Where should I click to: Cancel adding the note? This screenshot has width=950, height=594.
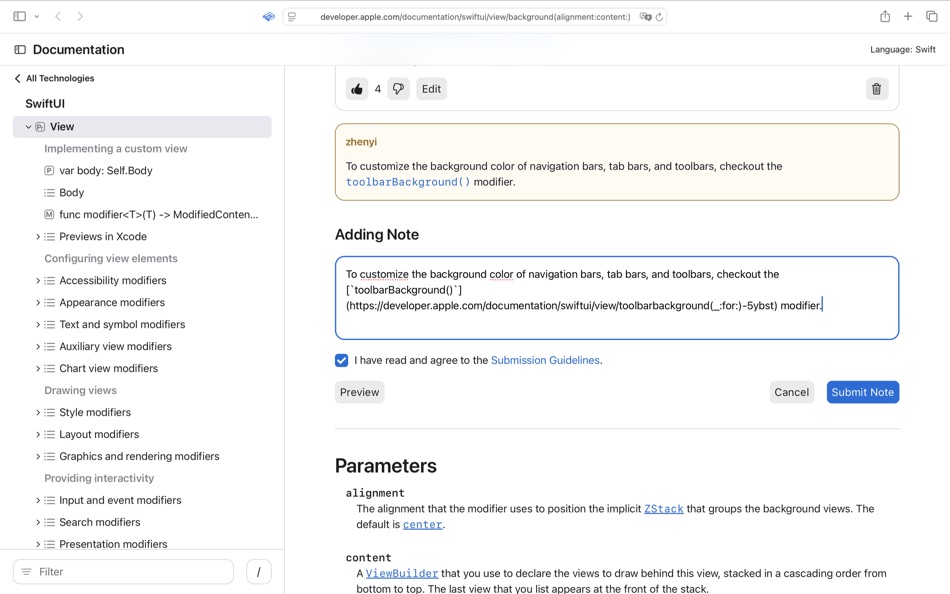coord(791,392)
